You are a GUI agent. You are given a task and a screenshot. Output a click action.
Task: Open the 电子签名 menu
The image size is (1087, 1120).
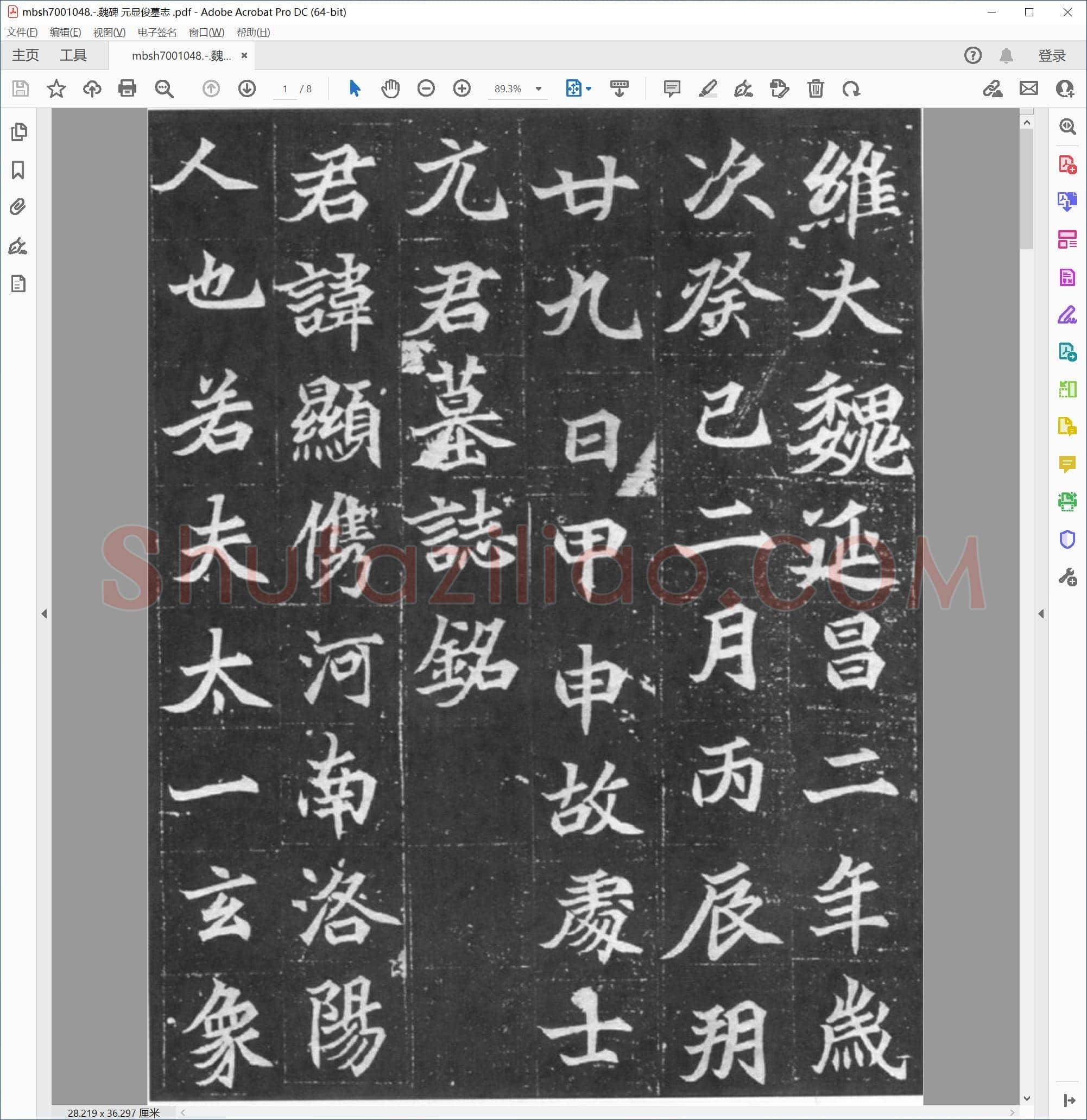click(157, 32)
